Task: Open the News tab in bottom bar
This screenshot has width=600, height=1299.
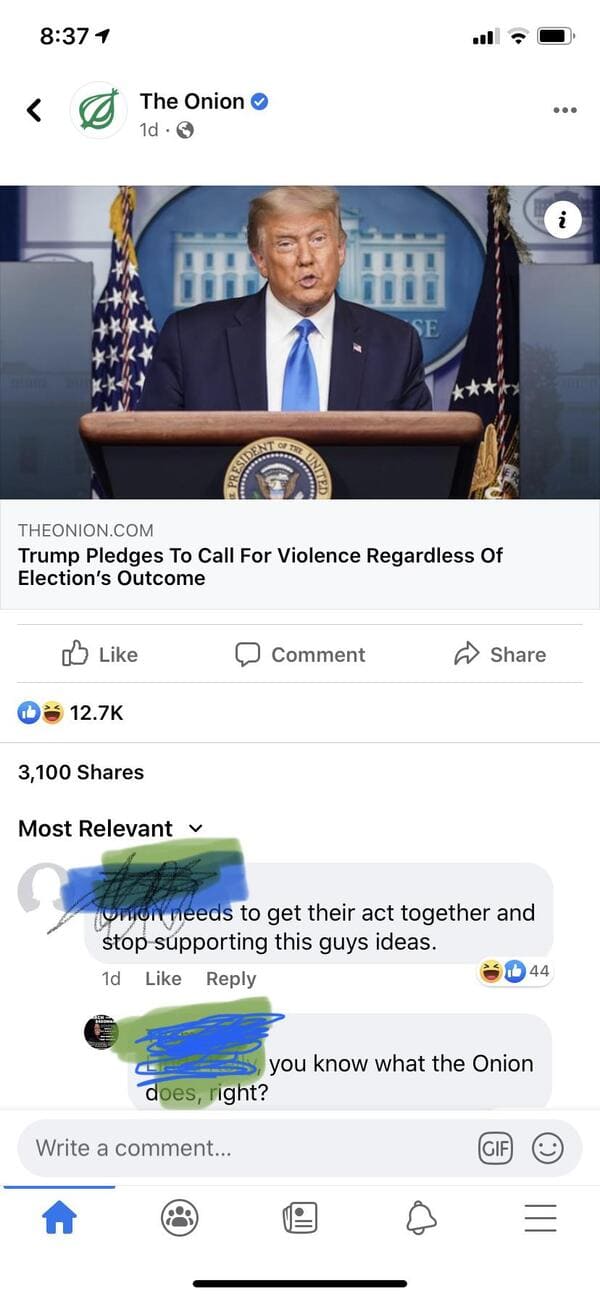Action: click(x=300, y=1217)
